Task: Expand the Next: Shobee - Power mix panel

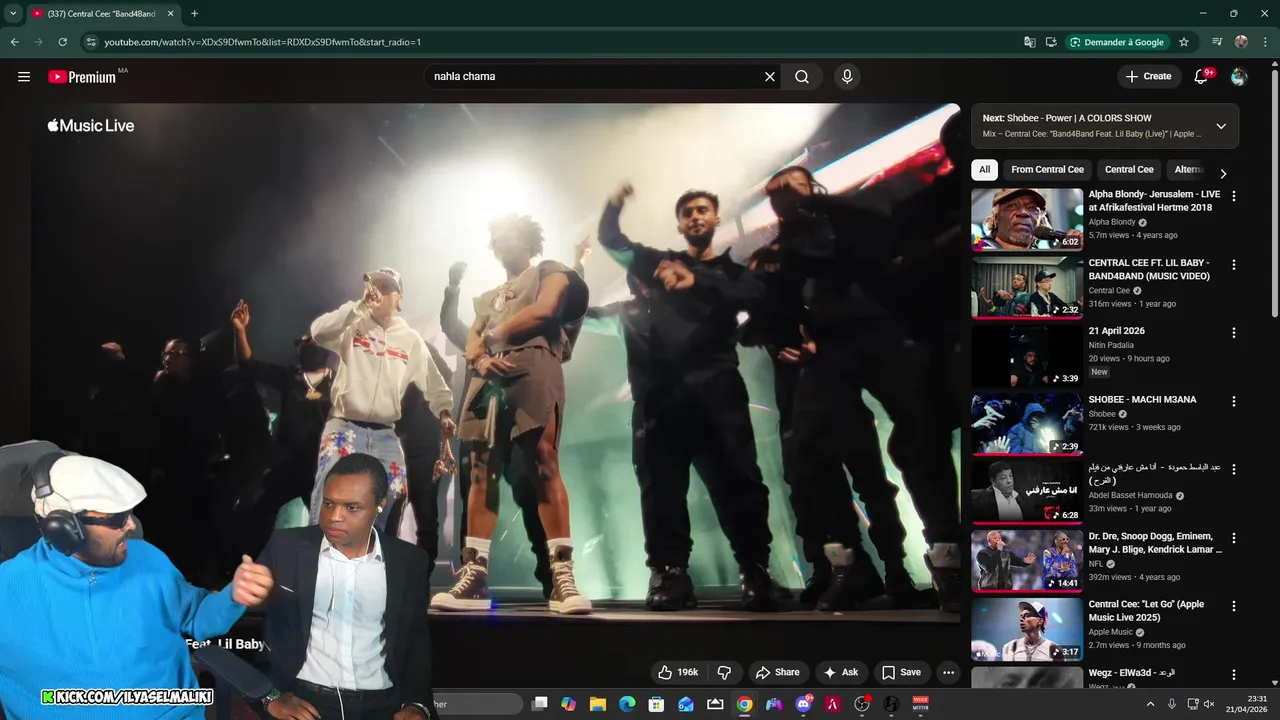Action: click(x=1221, y=126)
